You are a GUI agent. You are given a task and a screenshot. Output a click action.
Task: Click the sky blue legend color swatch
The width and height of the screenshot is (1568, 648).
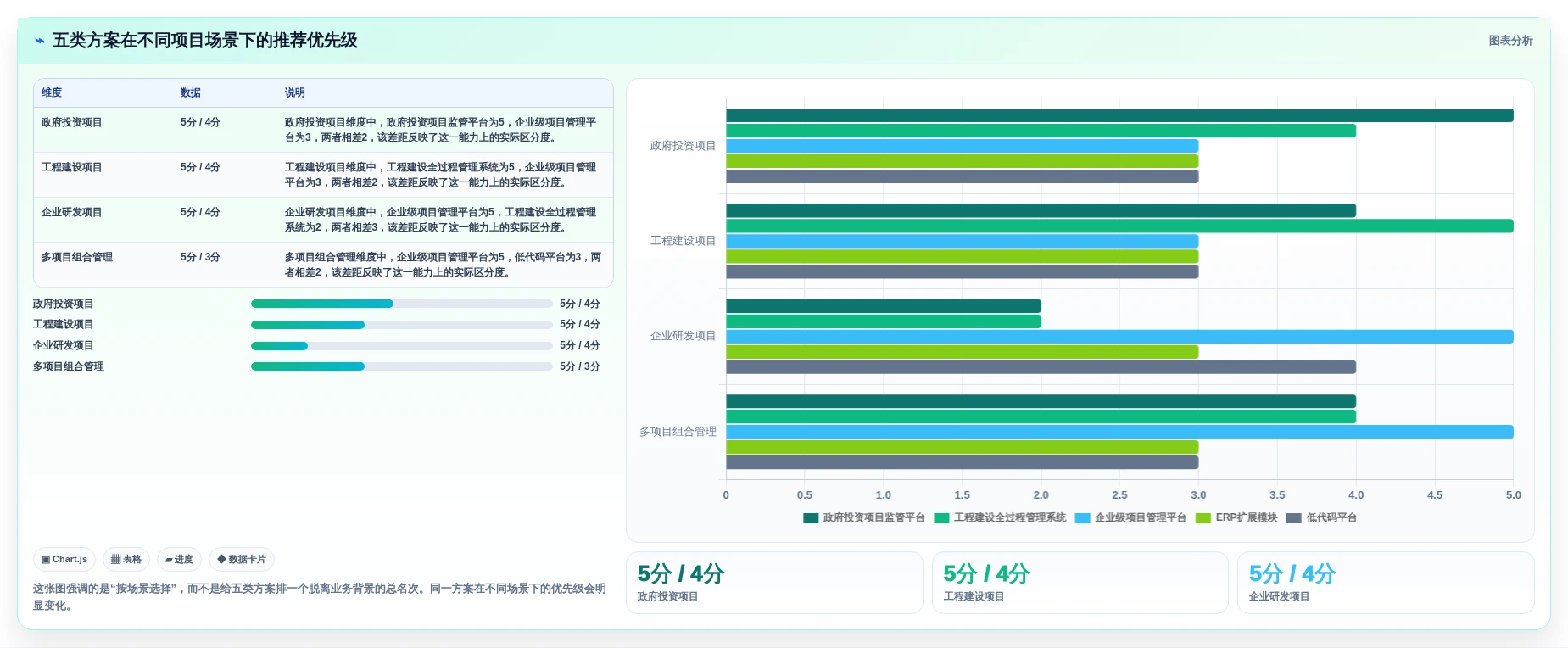1082,518
